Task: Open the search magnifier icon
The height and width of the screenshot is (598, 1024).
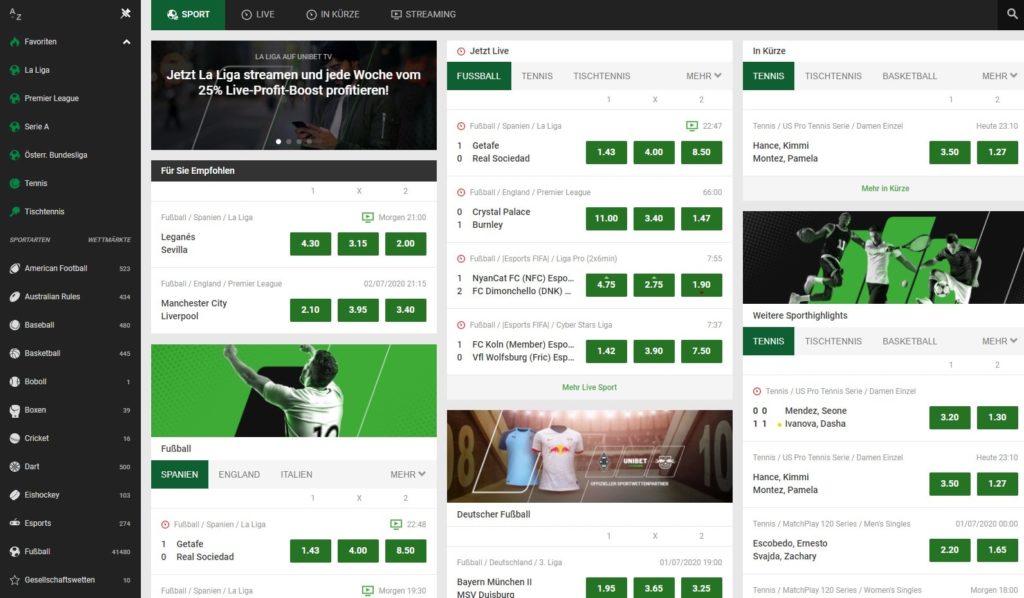Action: click(1012, 14)
